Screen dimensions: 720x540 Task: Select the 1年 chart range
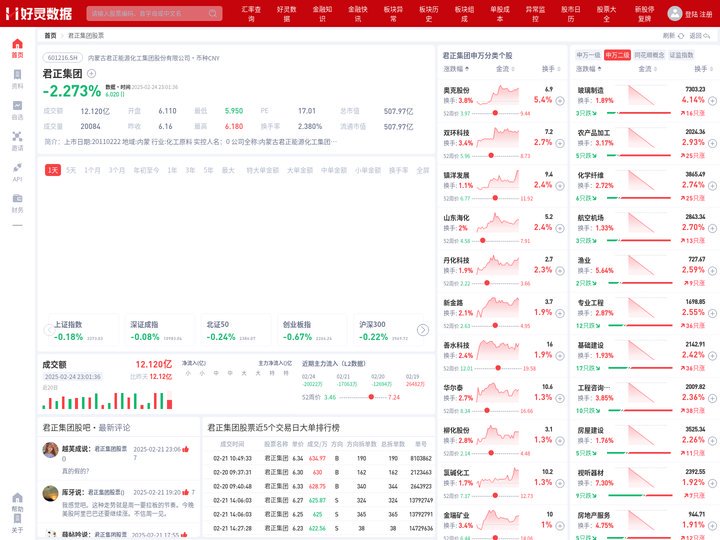(x=172, y=170)
